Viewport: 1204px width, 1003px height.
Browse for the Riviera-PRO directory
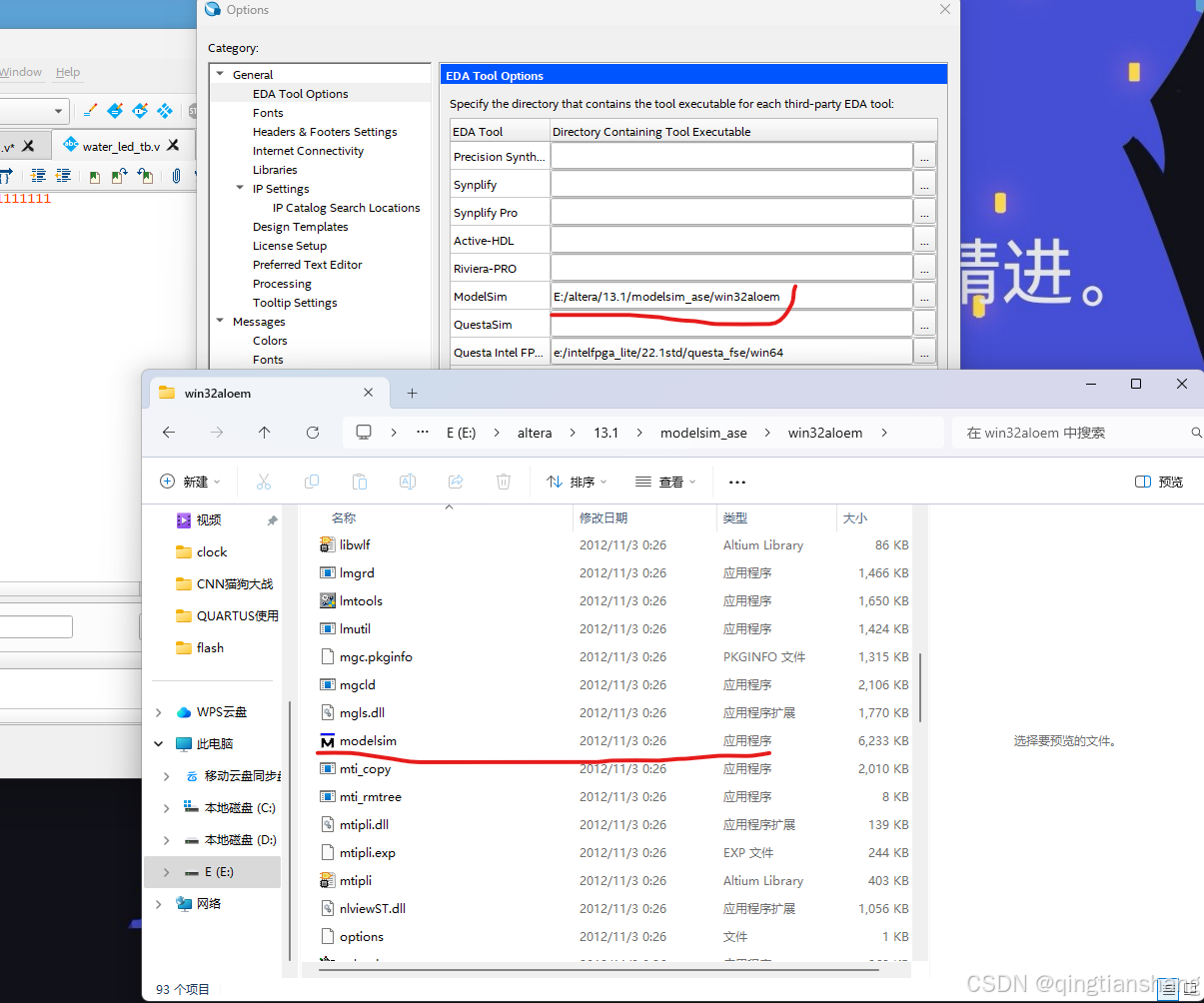coord(925,269)
